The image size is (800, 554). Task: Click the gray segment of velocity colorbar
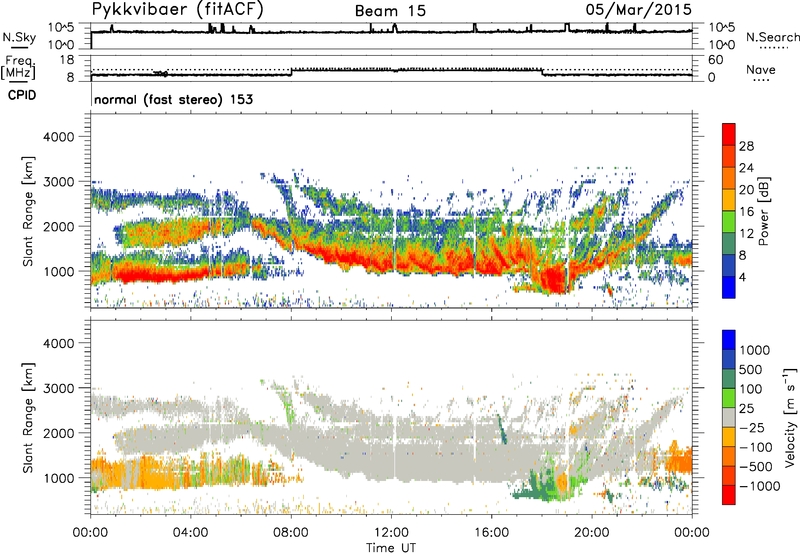[x=729, y=418]
